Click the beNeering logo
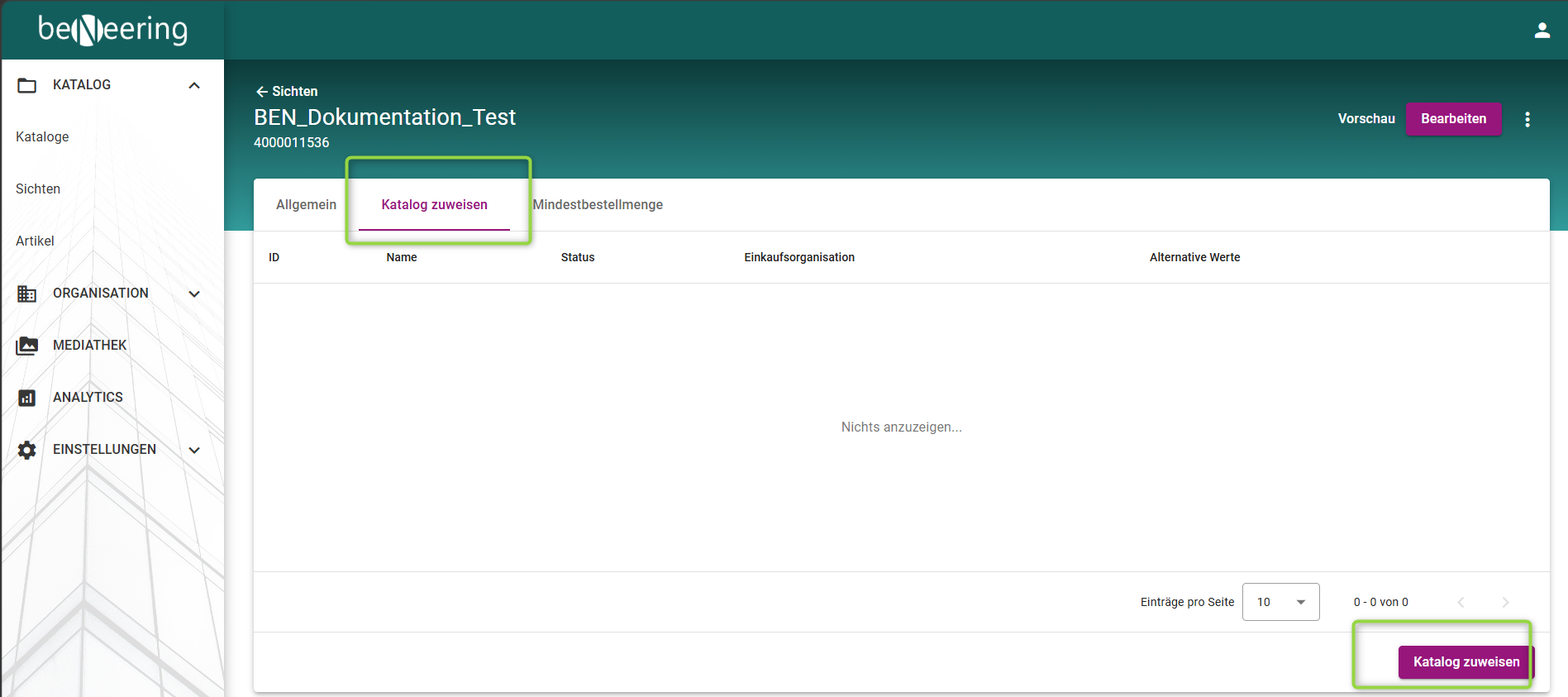 point(113,30)
